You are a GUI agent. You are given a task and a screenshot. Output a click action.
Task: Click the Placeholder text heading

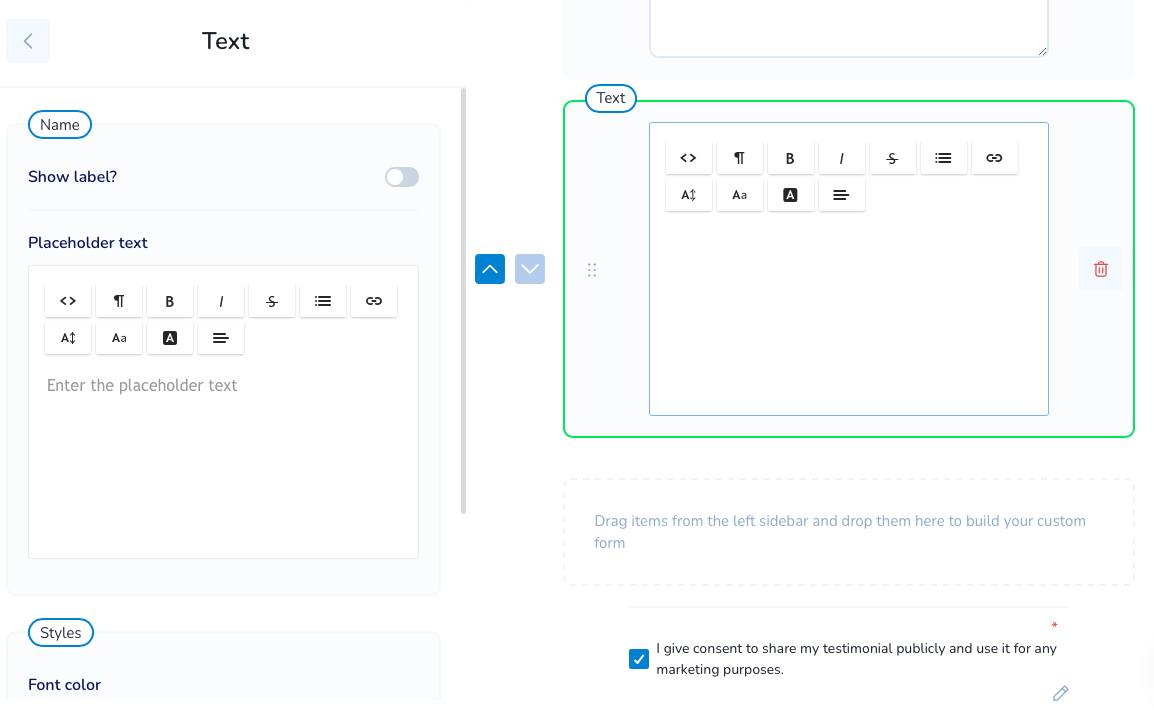(x=88, y=243)
